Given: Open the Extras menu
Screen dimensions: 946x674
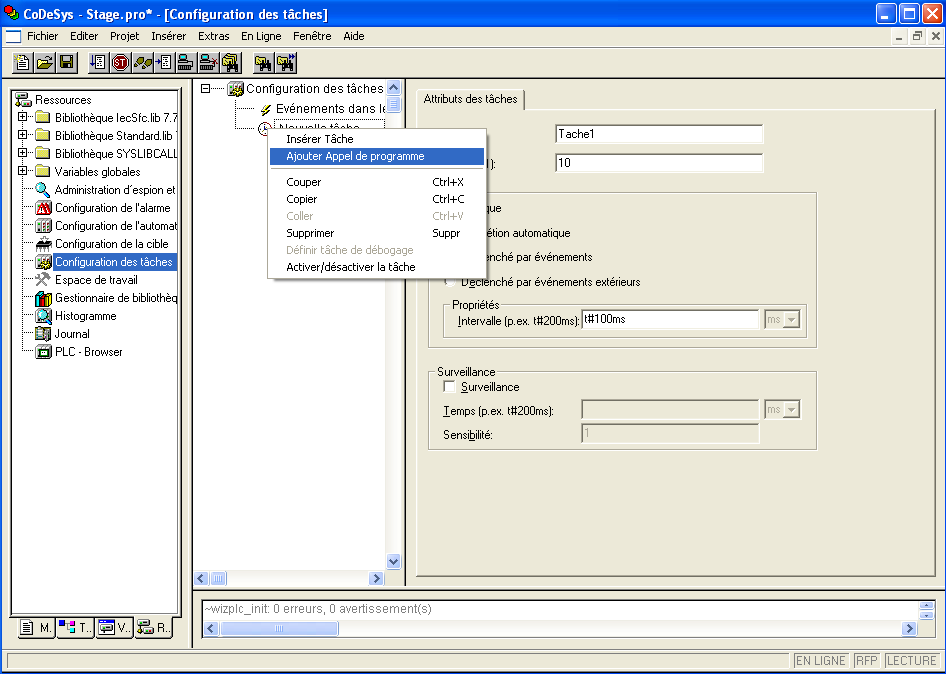Looking at the screenshot, I should click(214, 36).
